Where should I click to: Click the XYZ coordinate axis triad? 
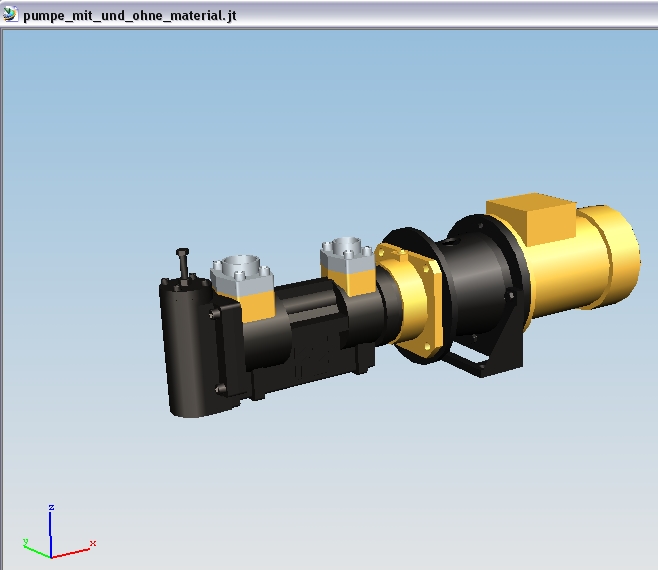click(58, 532)
